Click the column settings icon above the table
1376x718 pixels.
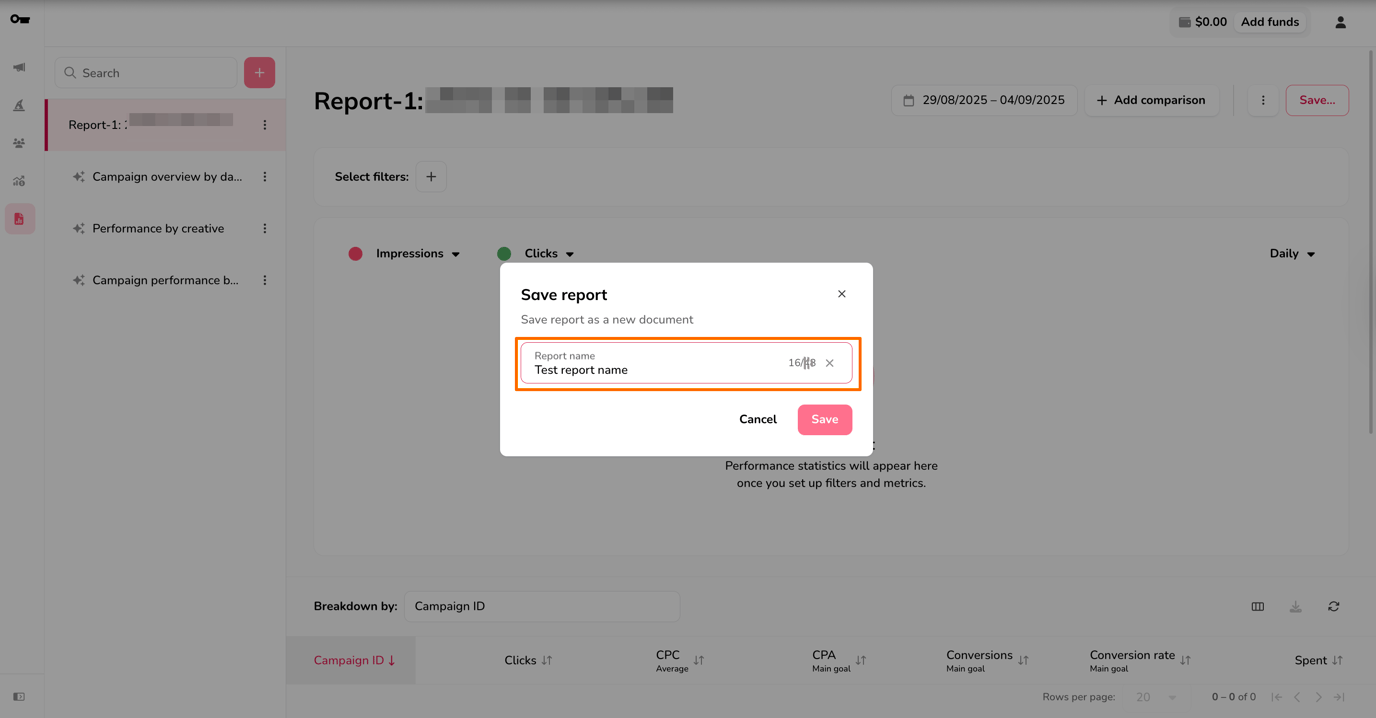[1257, 606]
